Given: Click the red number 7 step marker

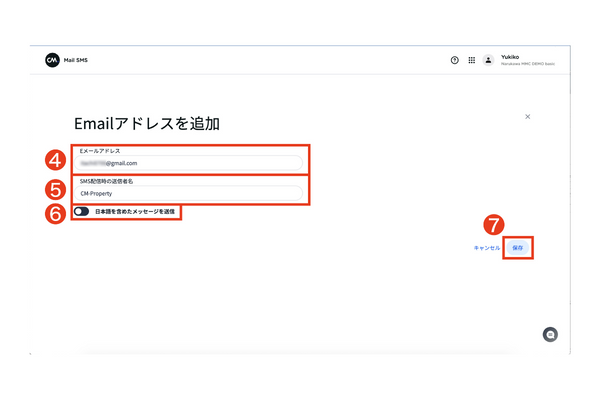Looking at the screenshot, I should click(494, 225).
